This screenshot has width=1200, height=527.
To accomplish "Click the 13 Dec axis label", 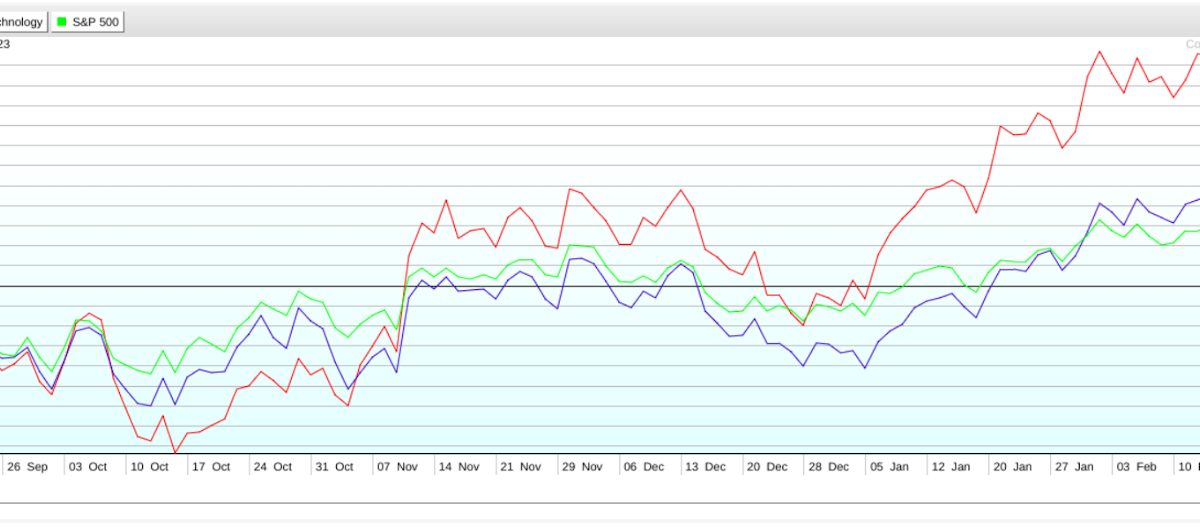I will [x=704, y=467].
